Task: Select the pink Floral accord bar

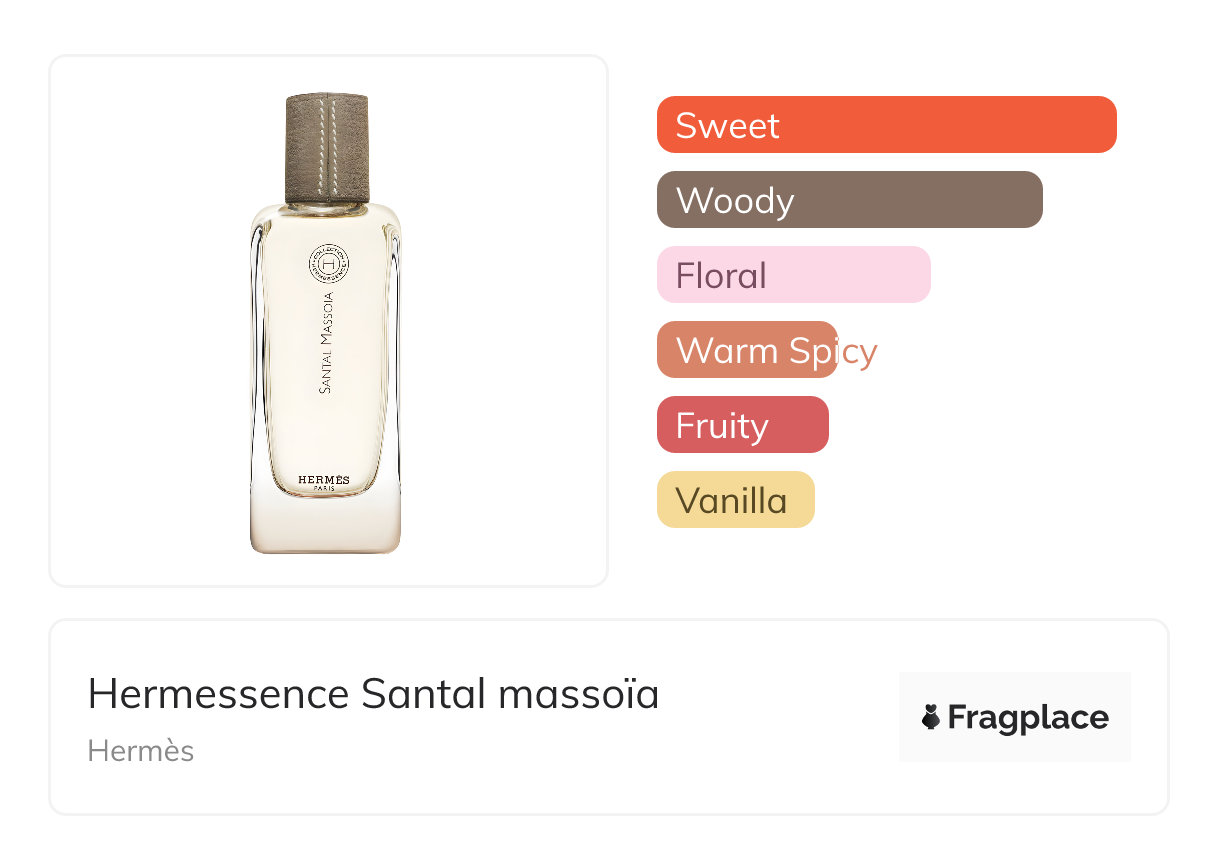Action: point(793,275)
